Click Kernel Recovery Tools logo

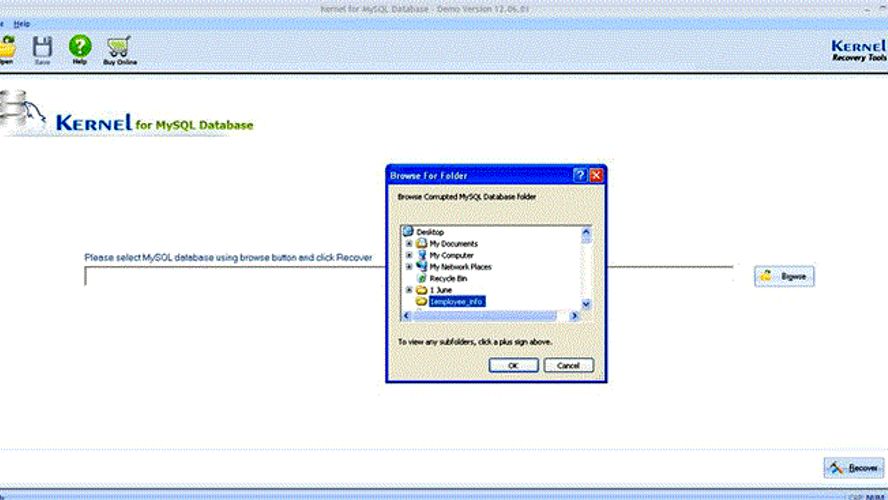[859, 50]
